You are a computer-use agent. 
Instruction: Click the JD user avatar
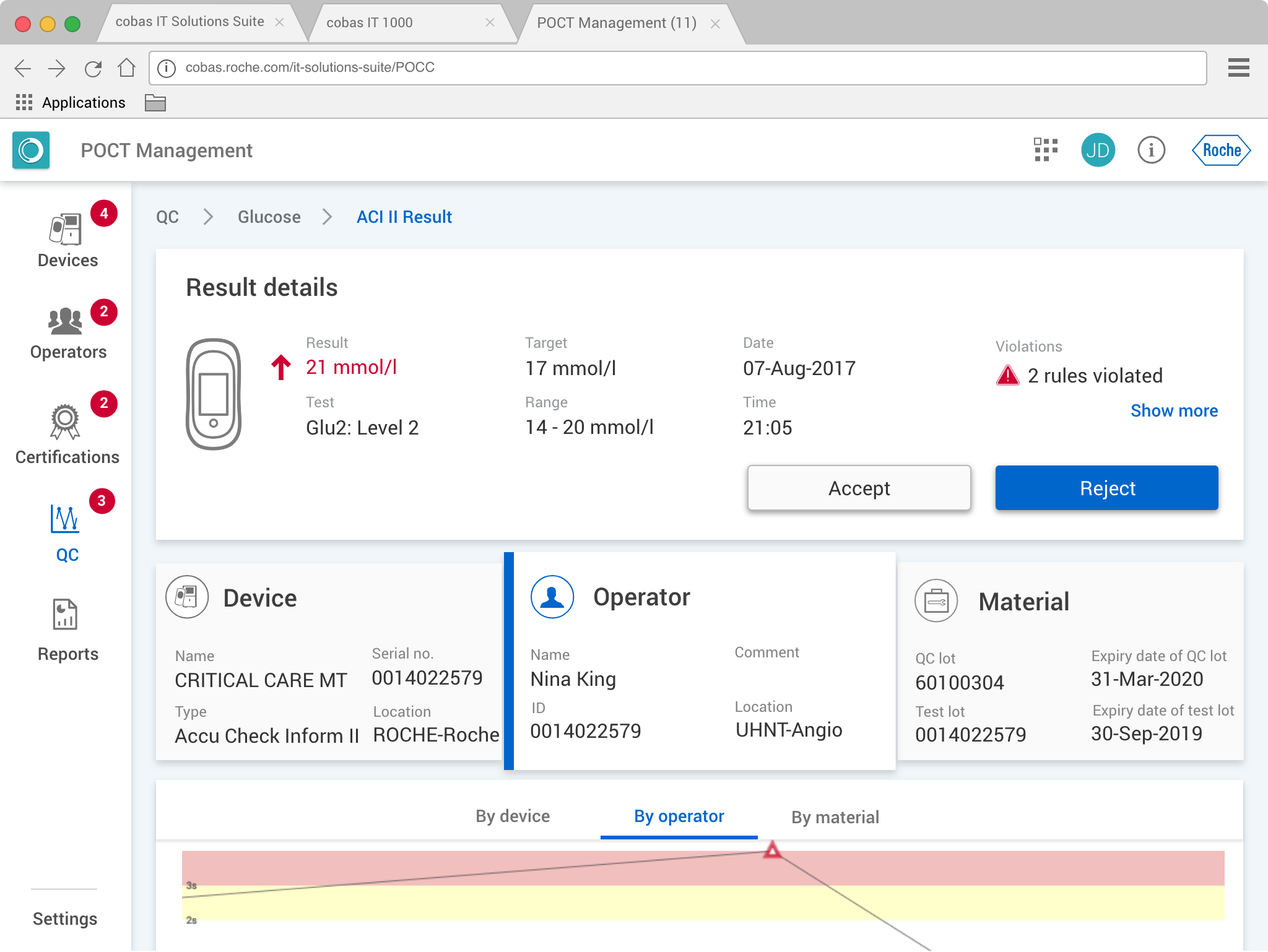click(1098, 150)
